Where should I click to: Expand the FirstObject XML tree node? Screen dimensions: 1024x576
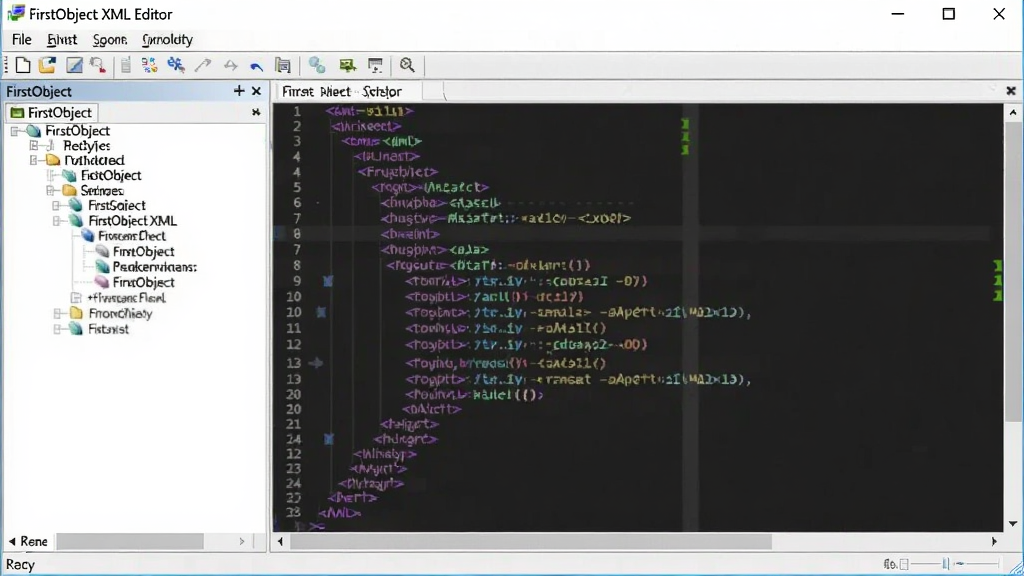click(x=57, y=221)
